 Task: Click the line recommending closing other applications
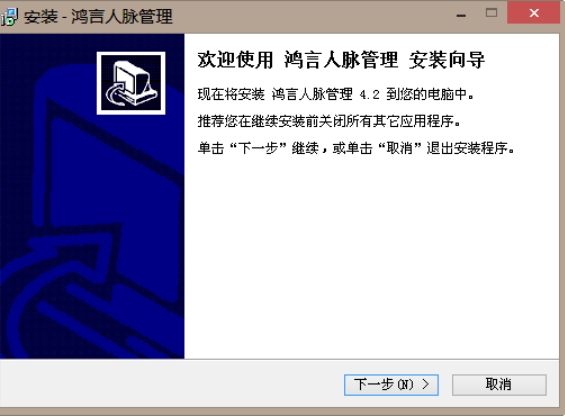click(329, 121)
